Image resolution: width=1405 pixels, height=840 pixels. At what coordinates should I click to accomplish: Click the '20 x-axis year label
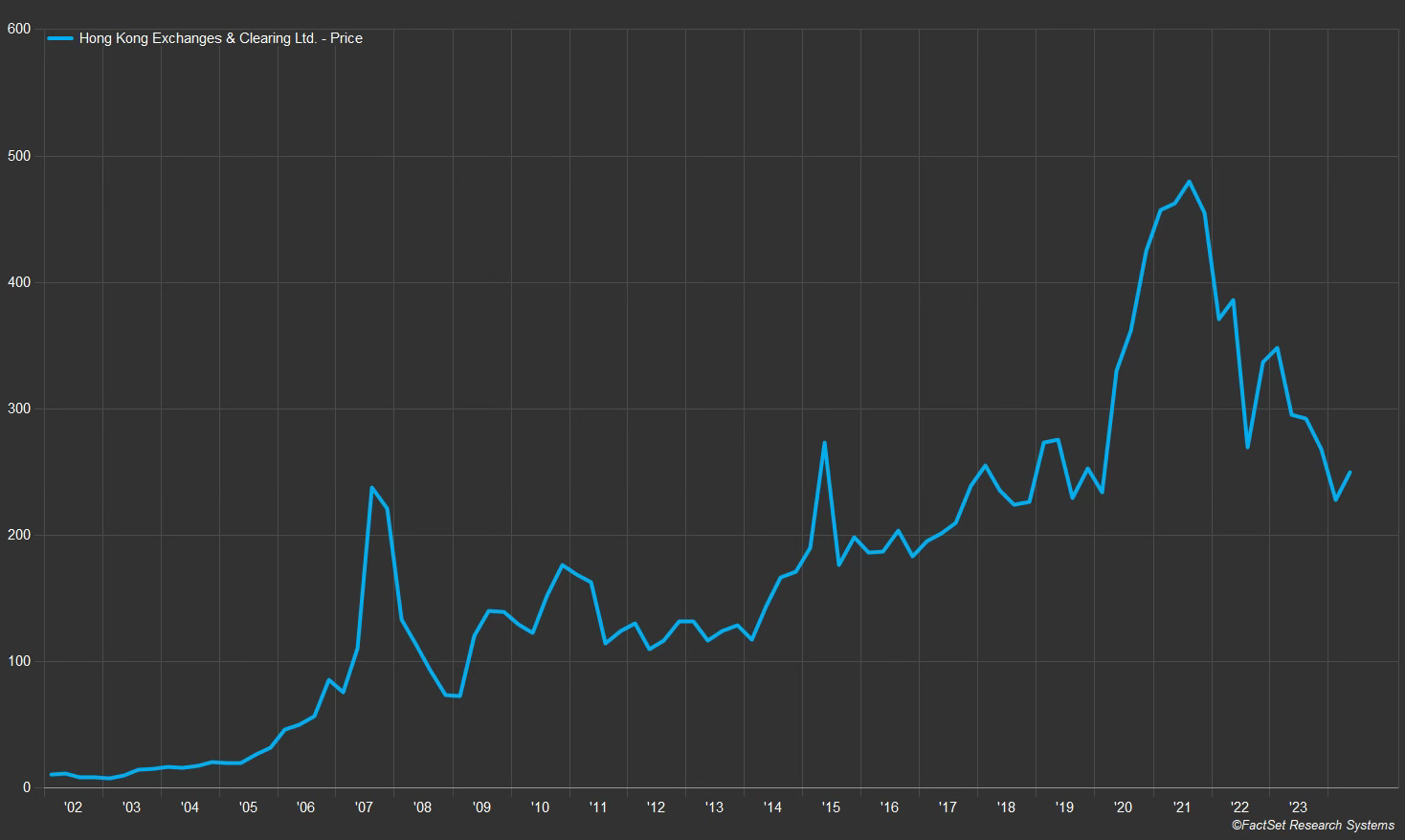coord(1123,807)
